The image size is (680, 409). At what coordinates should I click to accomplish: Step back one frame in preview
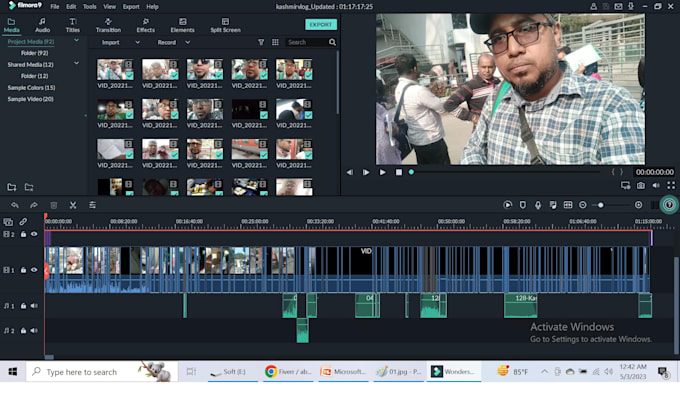tap(350, 172)
